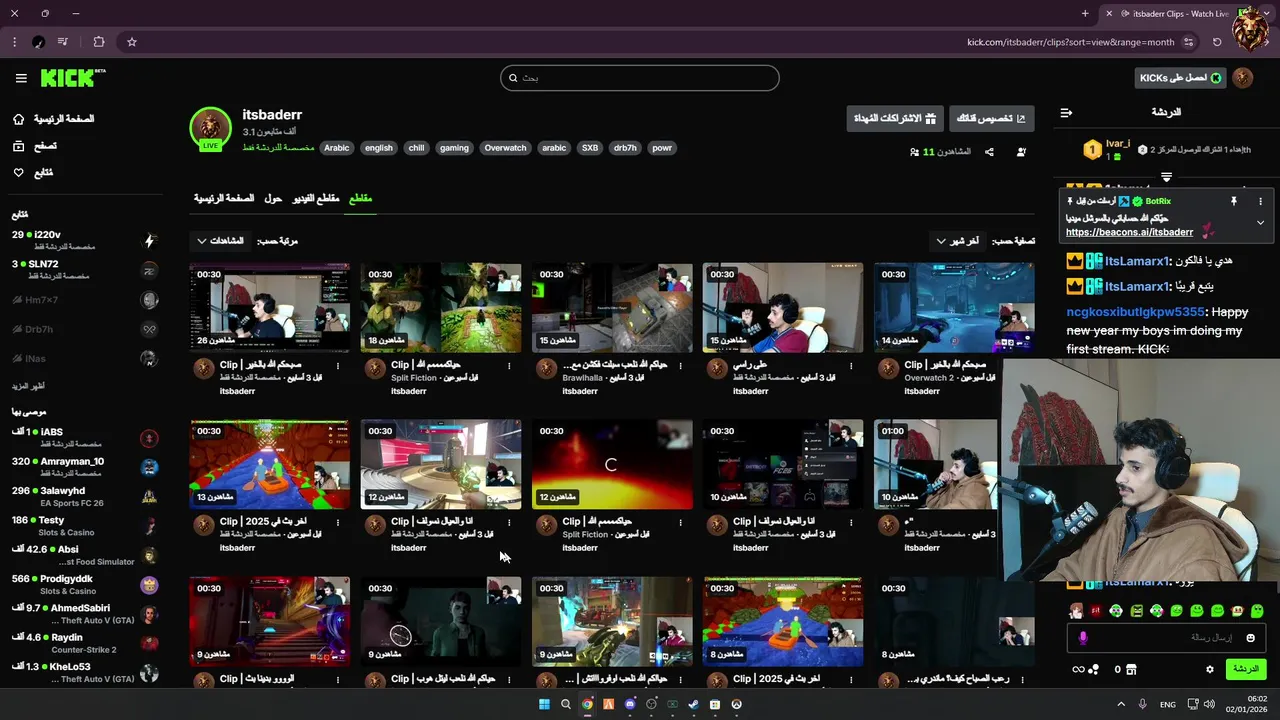This screenshot has height=720, width=1280.
Task: Open the beacons.ai/itsbaderr link
Action: pyautogui.click(x=1129, y=232)
